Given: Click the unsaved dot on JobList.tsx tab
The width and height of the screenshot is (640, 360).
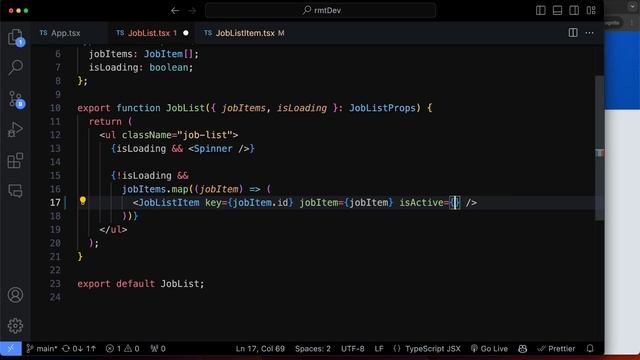Looking at the screenshot, I should click(x=186, y=33).
